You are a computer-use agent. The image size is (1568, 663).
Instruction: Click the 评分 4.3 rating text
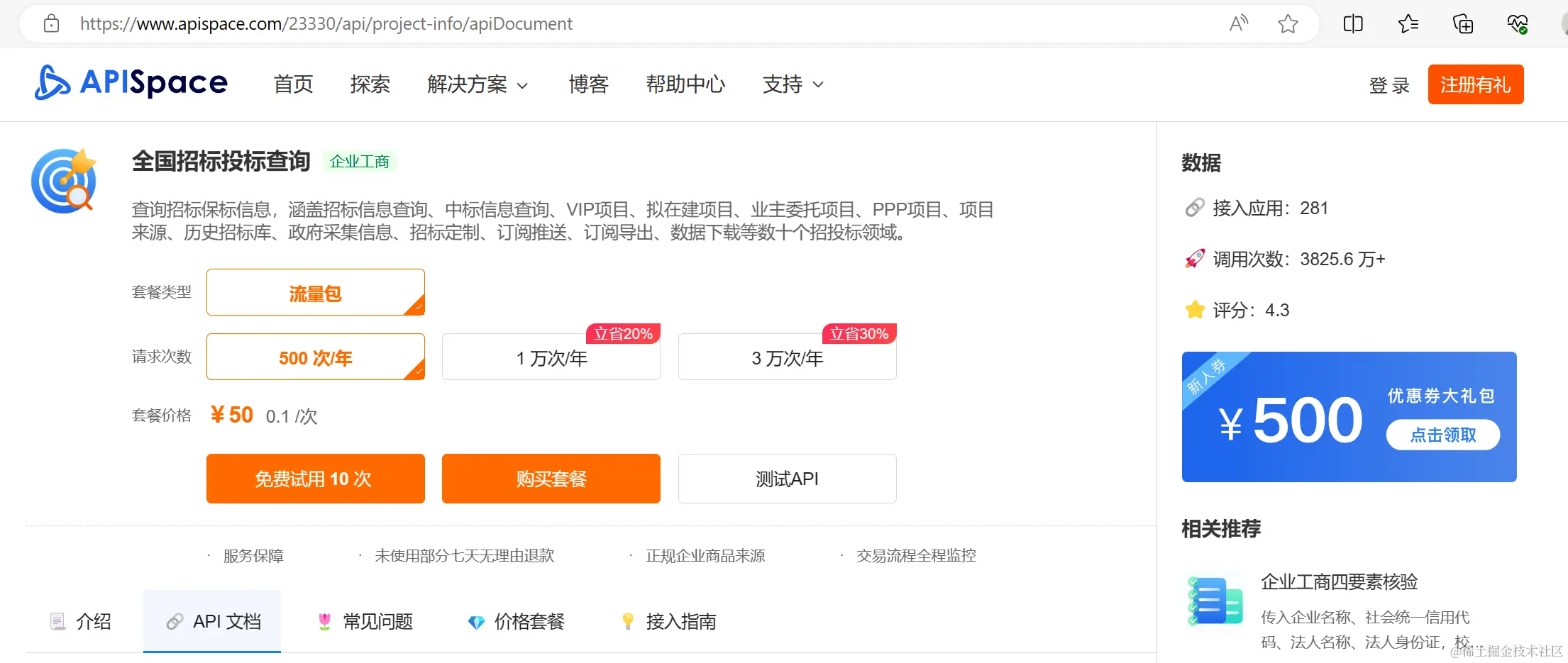(1252, 310)
